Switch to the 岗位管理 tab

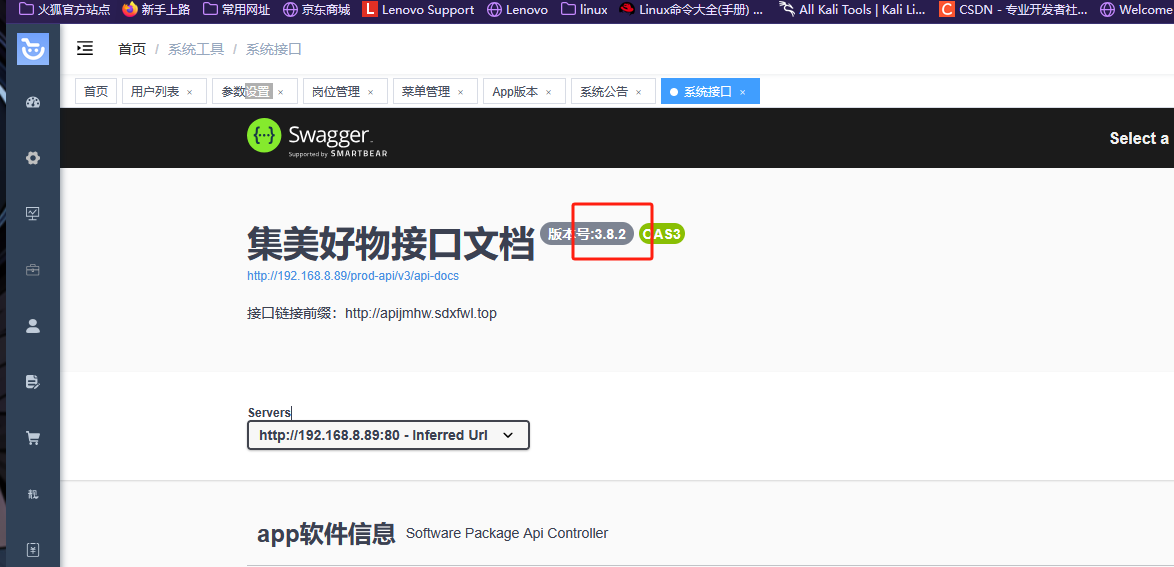(x=336, y=91)
